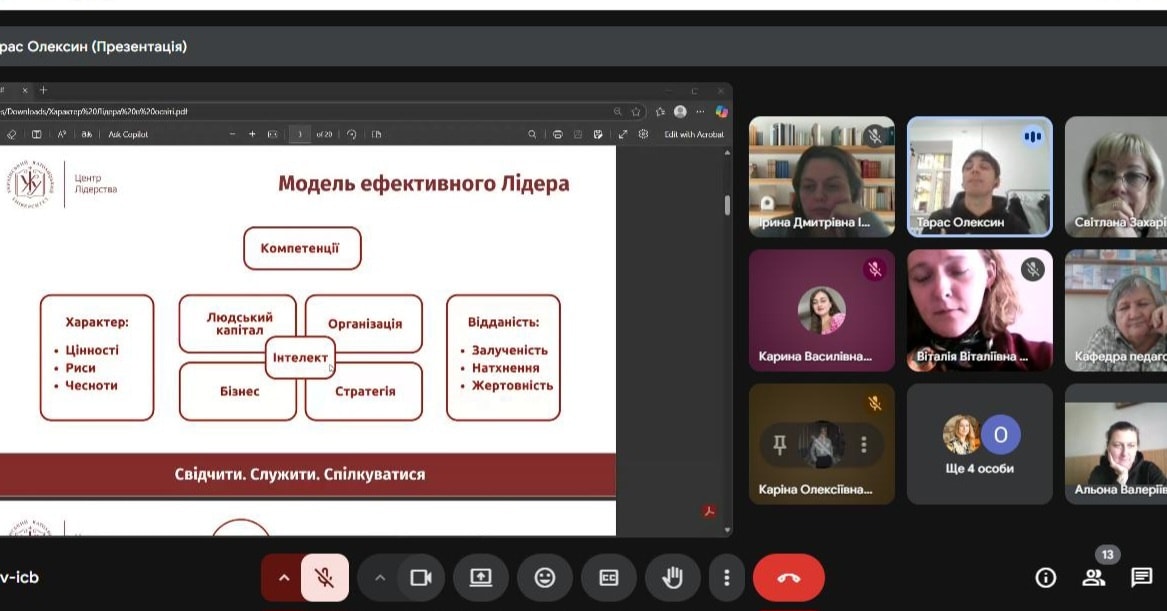
Task: Click the Компетенції box on slide
Action: point(302,249)
